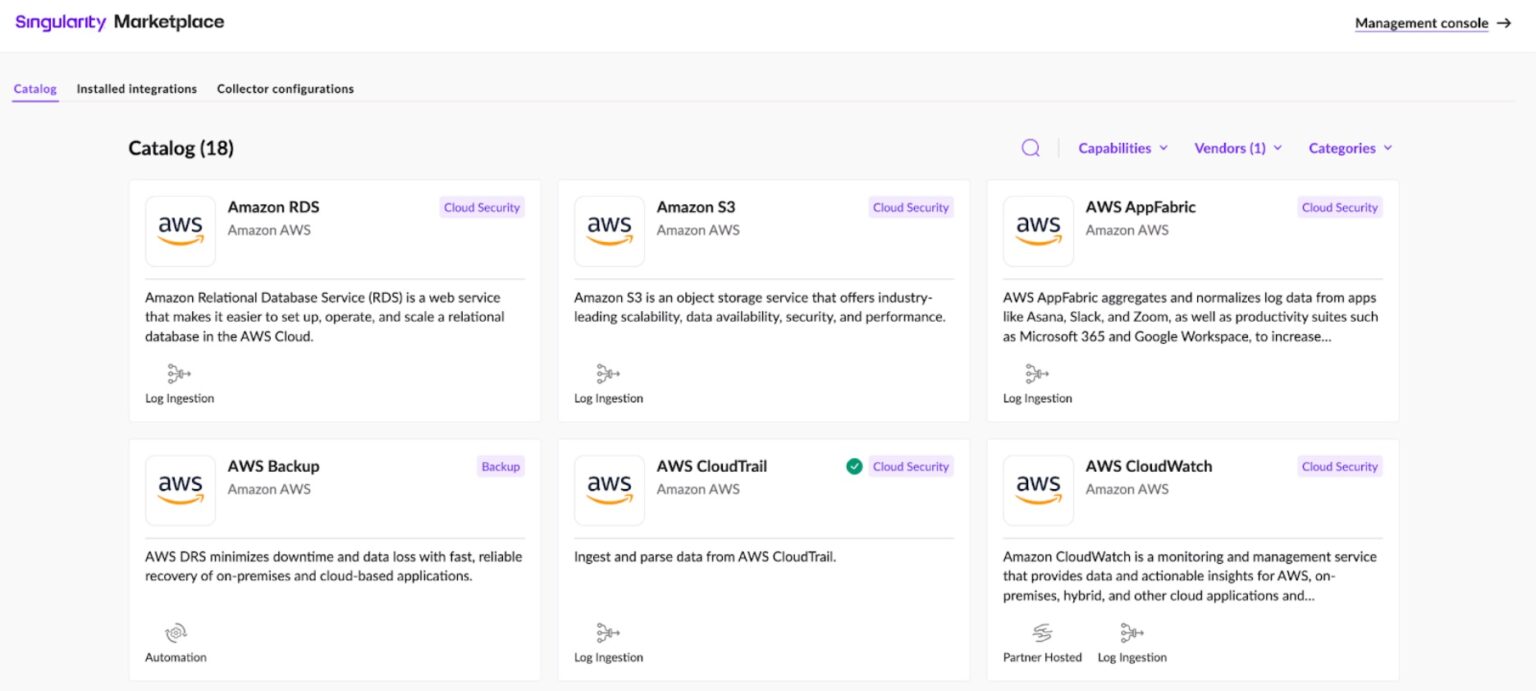Select the Log Ingestion icon on Amazon S3
Viewport: 1536px width, 691px height.
click(x=609, y=373)
